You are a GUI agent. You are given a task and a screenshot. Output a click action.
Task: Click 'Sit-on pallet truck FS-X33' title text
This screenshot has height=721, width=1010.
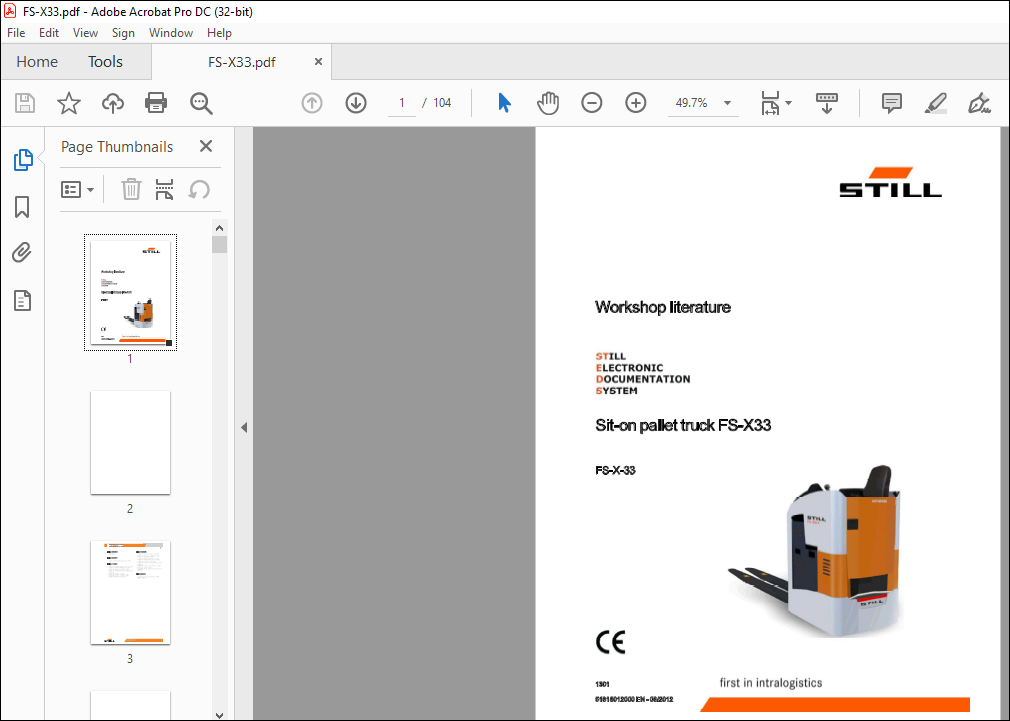683,425
